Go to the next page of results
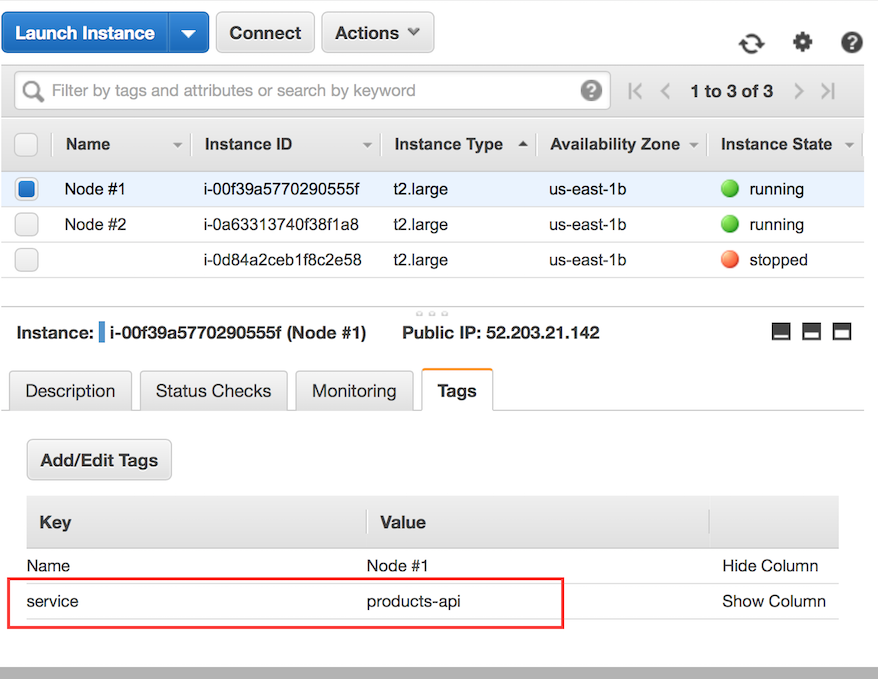Image resolution: width=878 pixels, height=679 pixels. (798, 90)
